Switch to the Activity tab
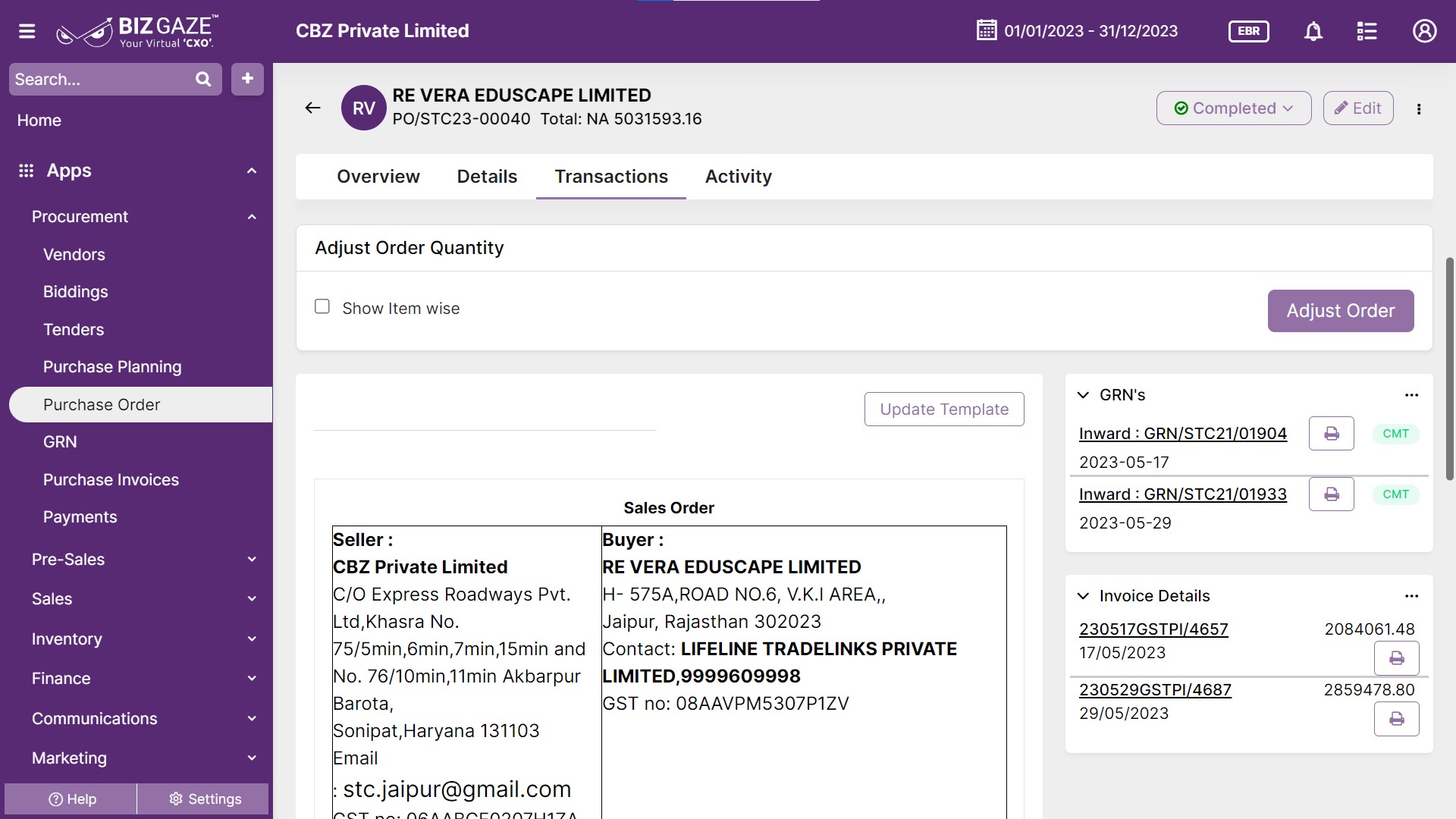Viewport: 1456px width, 819px height. (738, 177)
